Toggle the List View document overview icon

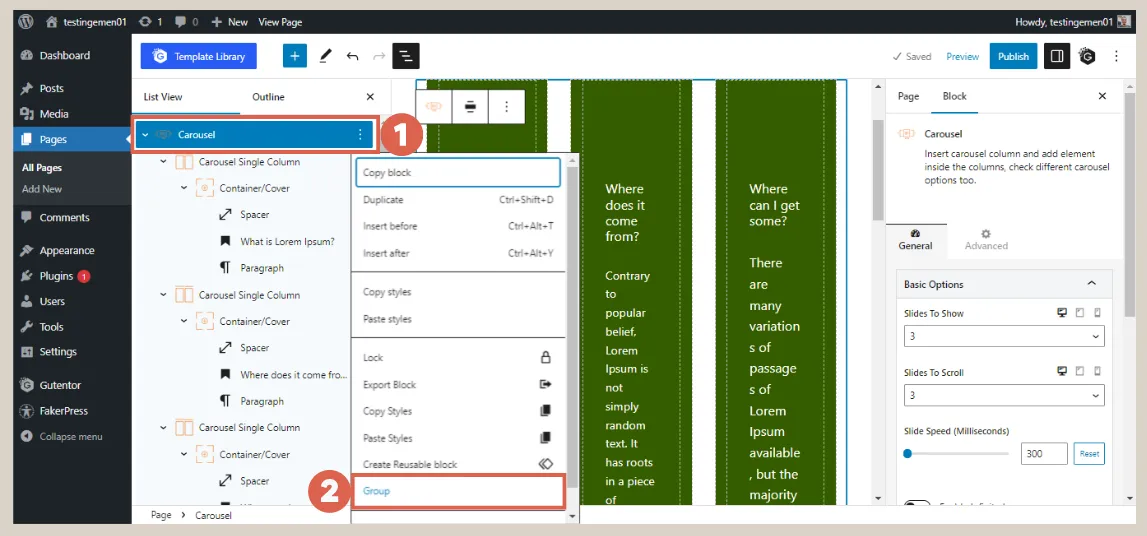(x=406, y=57)
